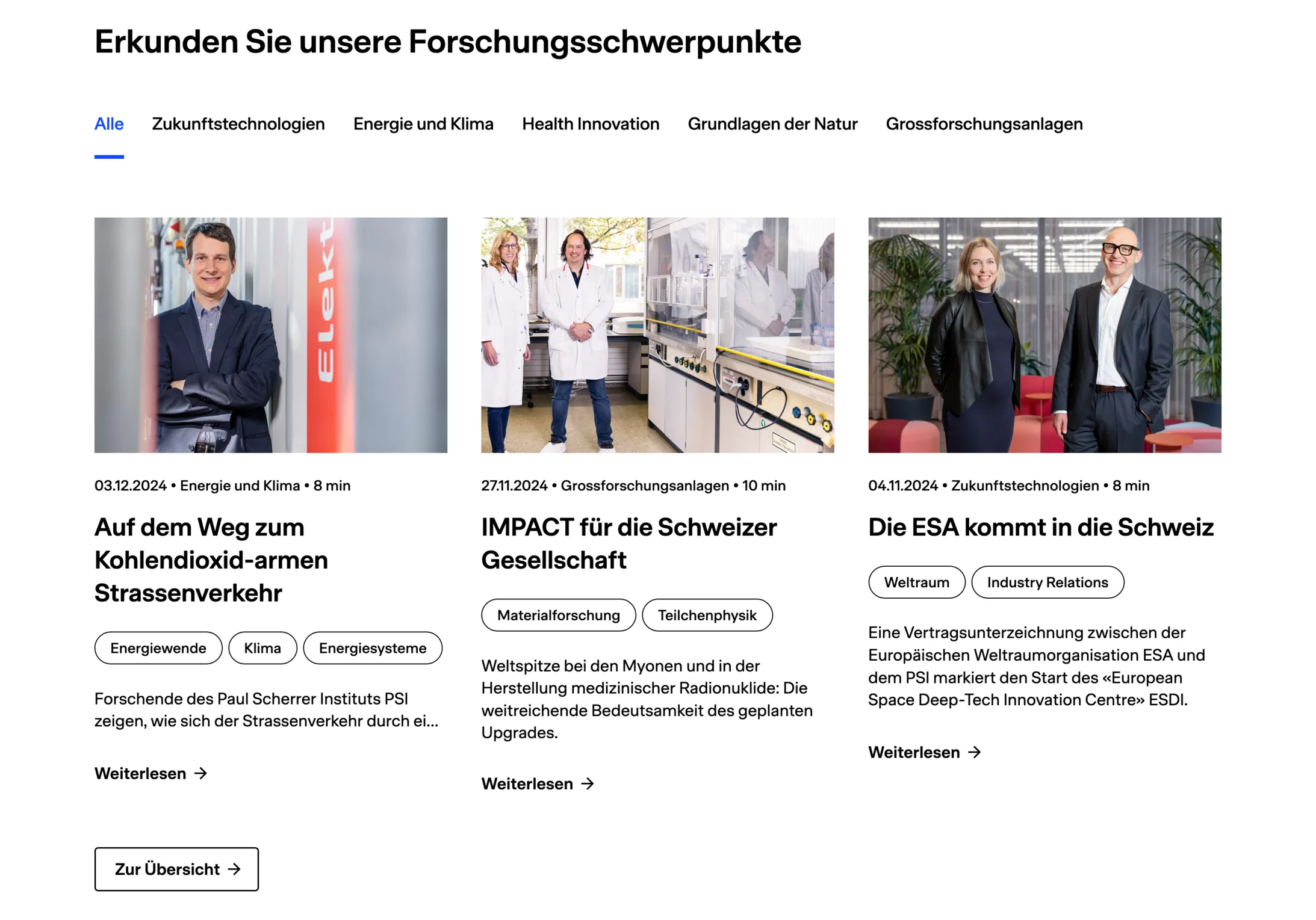Show Health Innovation articles tab
Viewport: 1316px width, 920px height.
[591, 124]
